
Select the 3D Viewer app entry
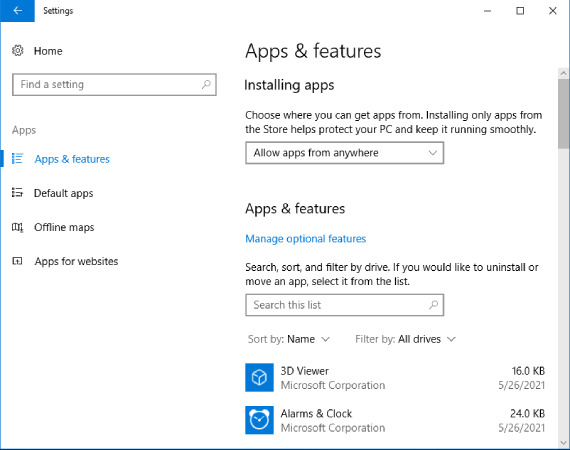click(395, 378)
